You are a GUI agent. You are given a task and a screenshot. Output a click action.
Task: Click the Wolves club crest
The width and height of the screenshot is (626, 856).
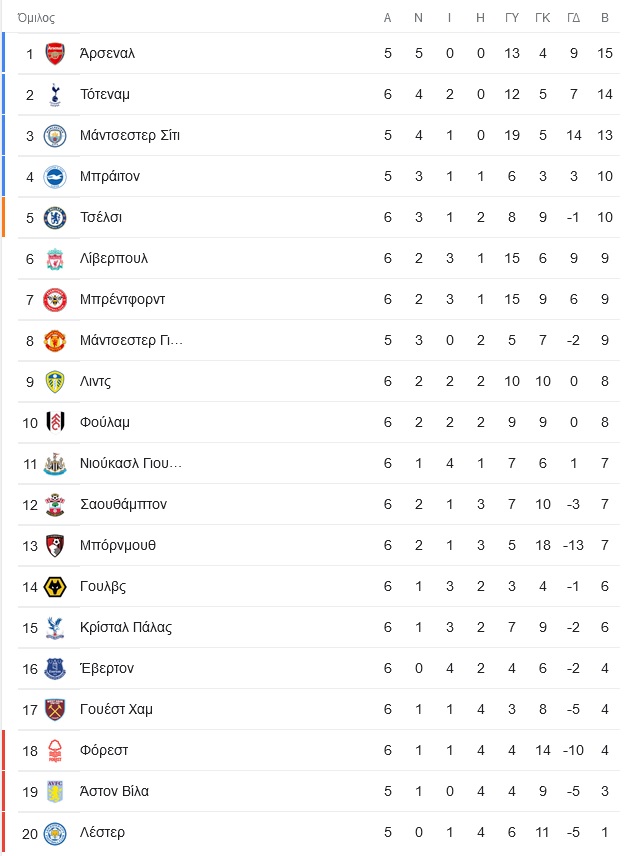point(55,587)
